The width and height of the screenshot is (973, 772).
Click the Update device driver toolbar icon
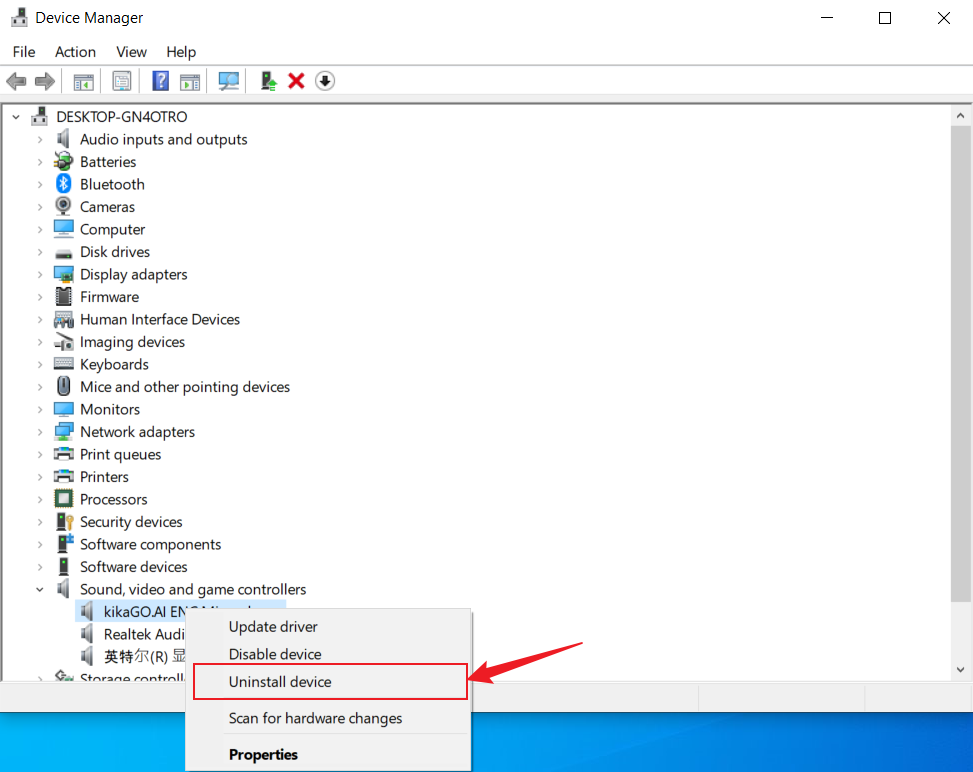tap(268, 81)
